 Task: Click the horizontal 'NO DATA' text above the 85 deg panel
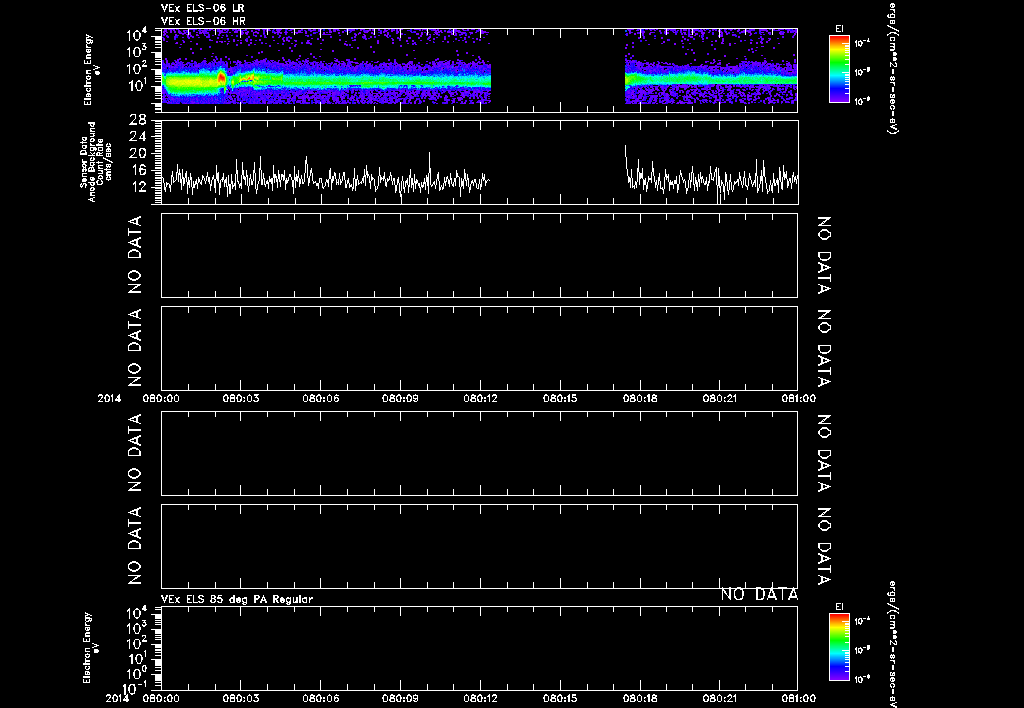coord(759,594)
